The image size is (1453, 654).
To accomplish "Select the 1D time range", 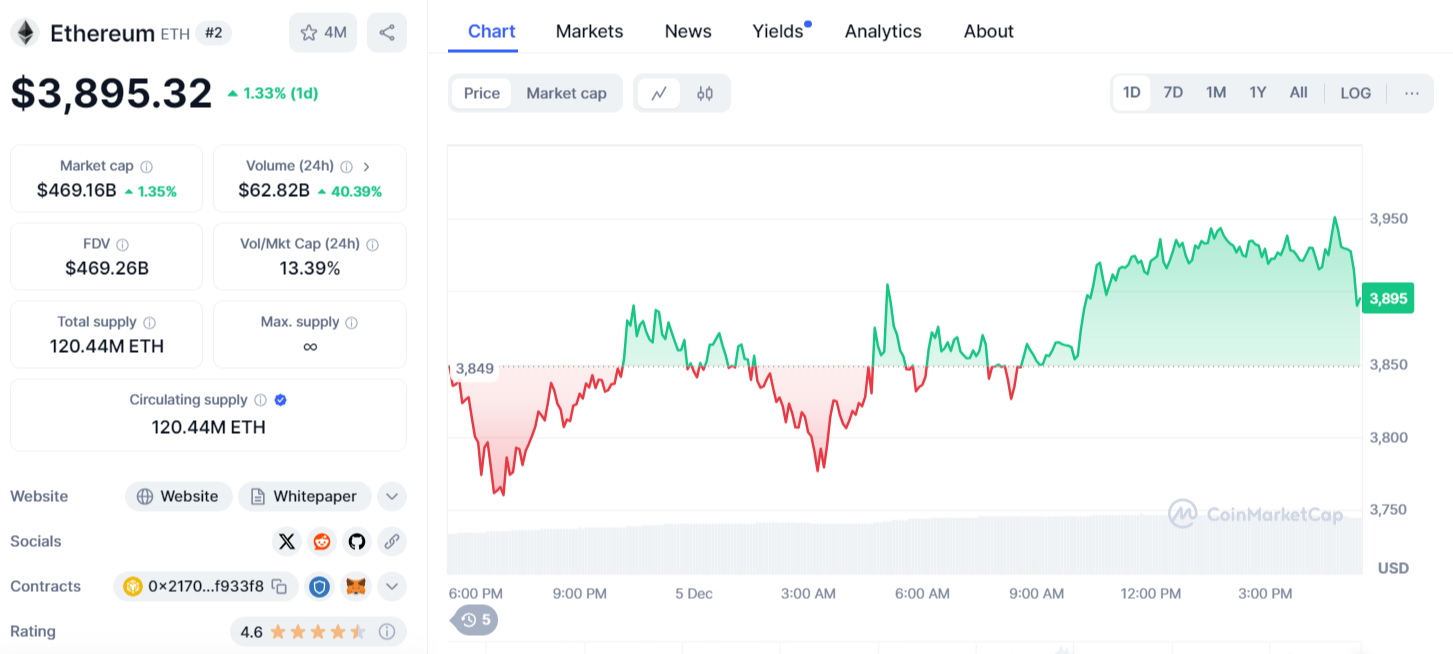I will [1131, 93].
